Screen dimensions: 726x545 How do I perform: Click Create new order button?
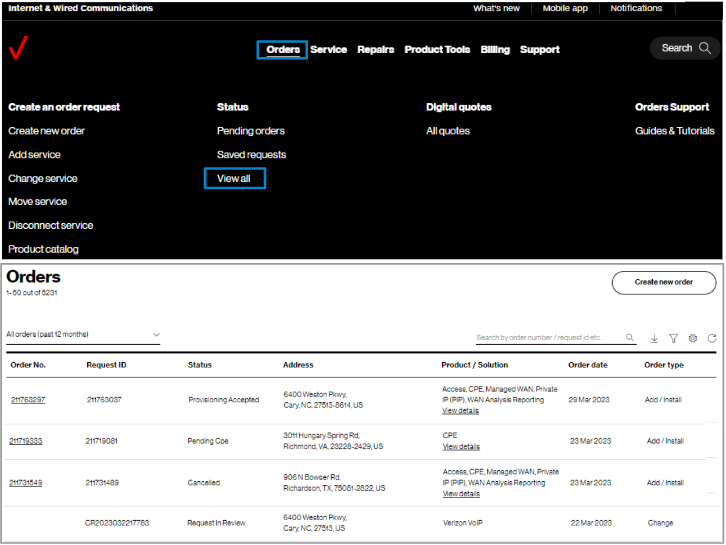pyautogui.click(x=664, y=282)
